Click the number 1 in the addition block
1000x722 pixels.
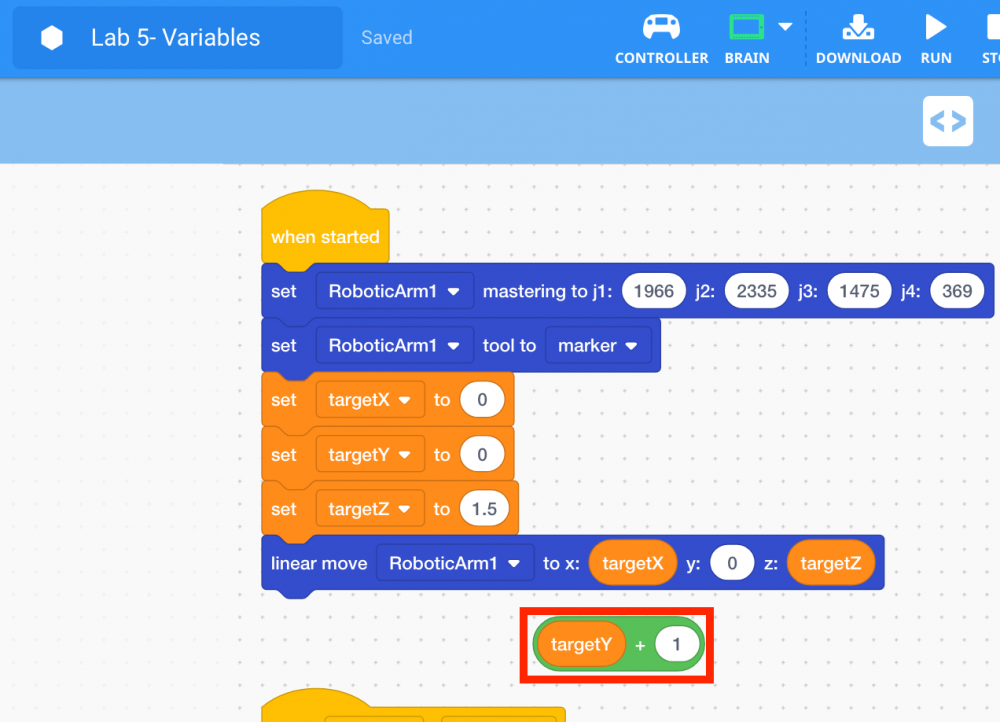click(x=677, y=645)
